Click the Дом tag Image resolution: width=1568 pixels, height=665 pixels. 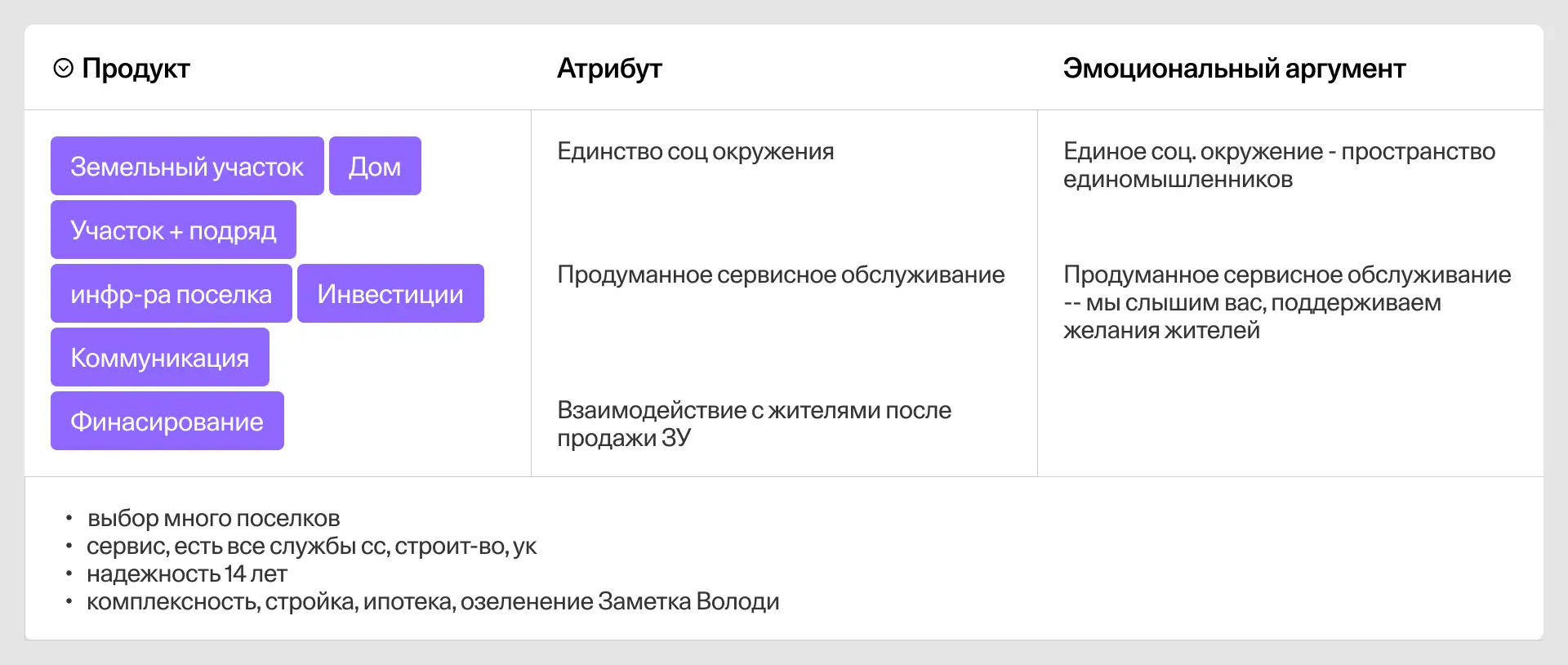(375, 167)
